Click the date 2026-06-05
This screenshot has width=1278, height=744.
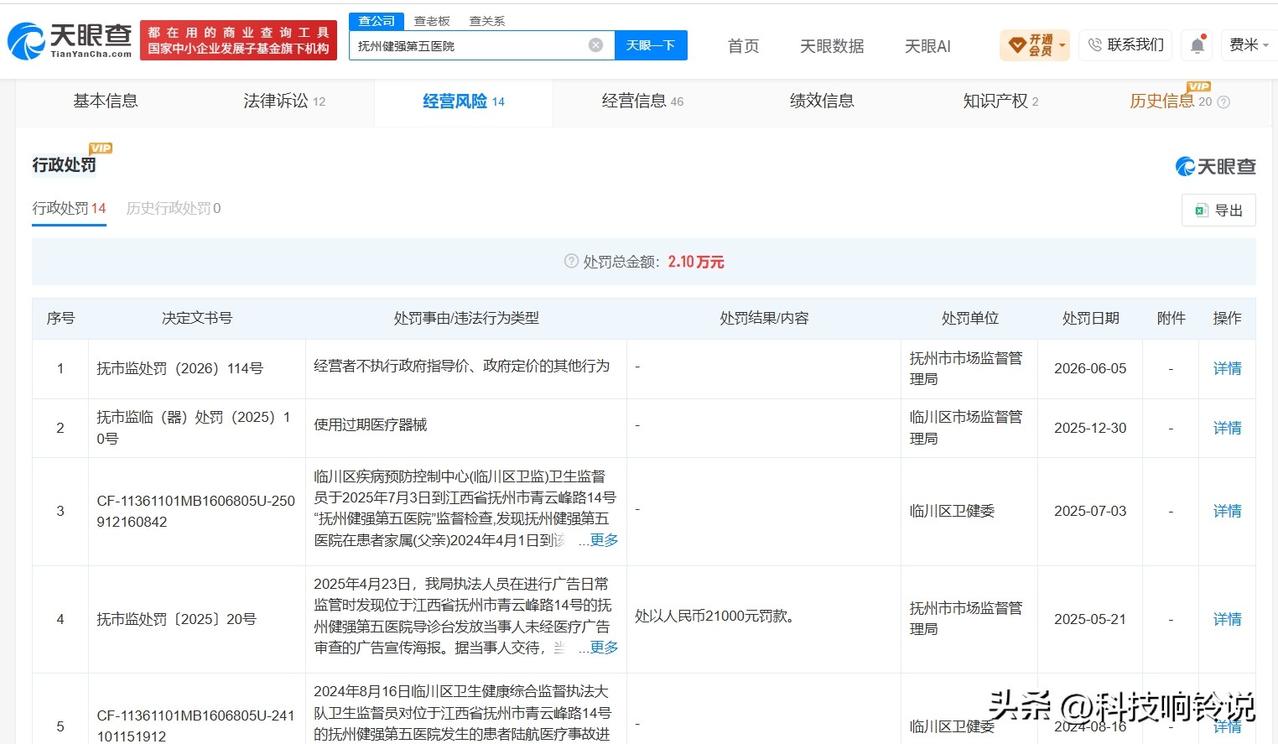click(1090, 368)
